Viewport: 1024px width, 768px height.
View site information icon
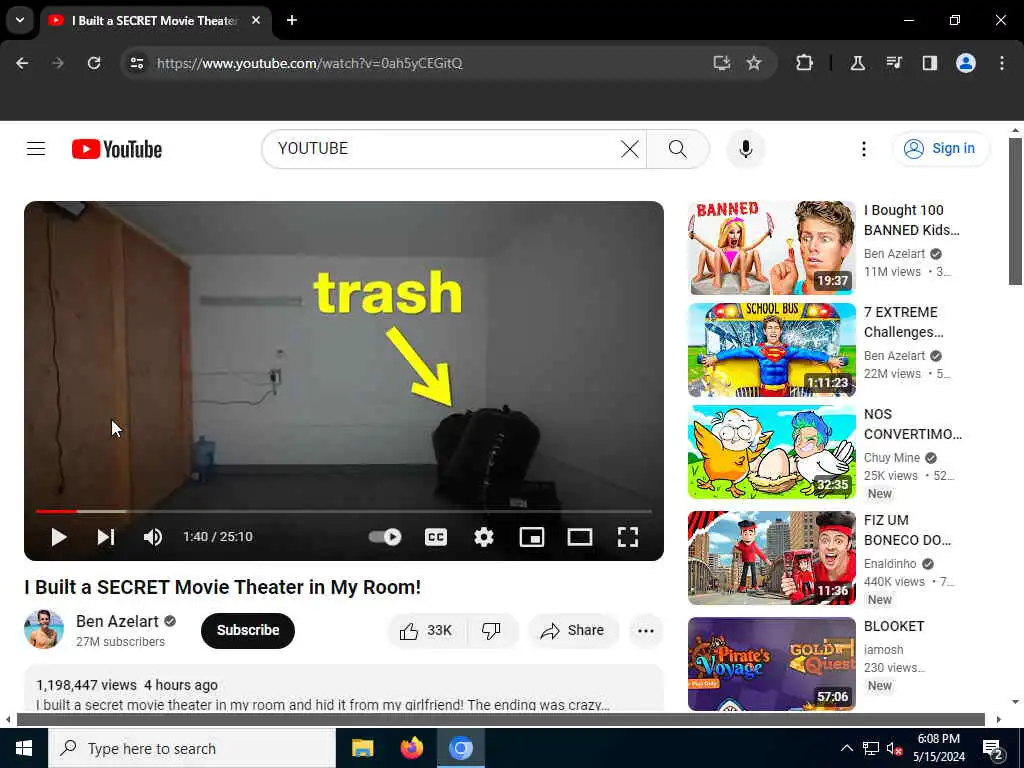(136, 63)
